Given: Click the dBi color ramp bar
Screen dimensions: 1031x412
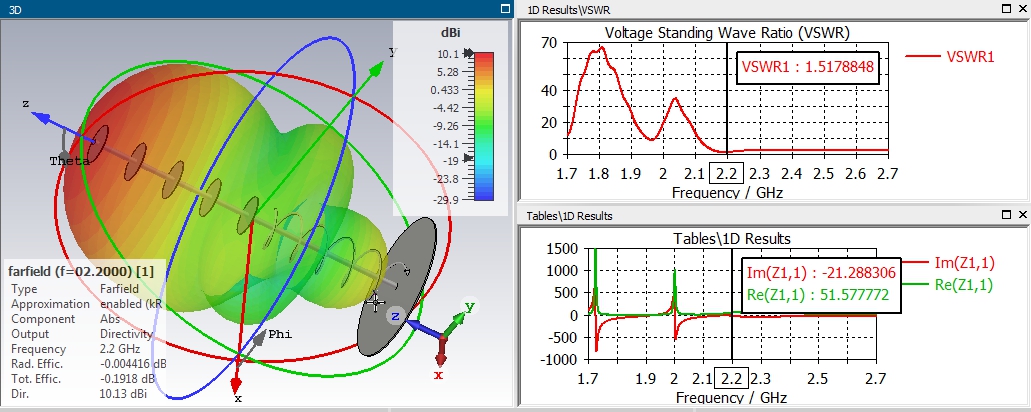Looking at the screenshot, I should (483, 126).
